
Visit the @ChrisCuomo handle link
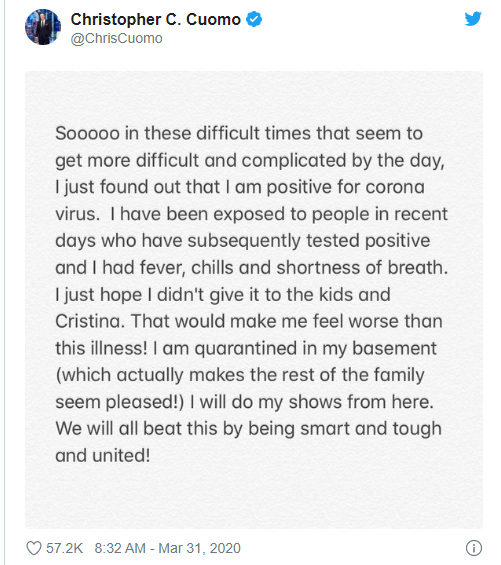[x=116, y=39]
